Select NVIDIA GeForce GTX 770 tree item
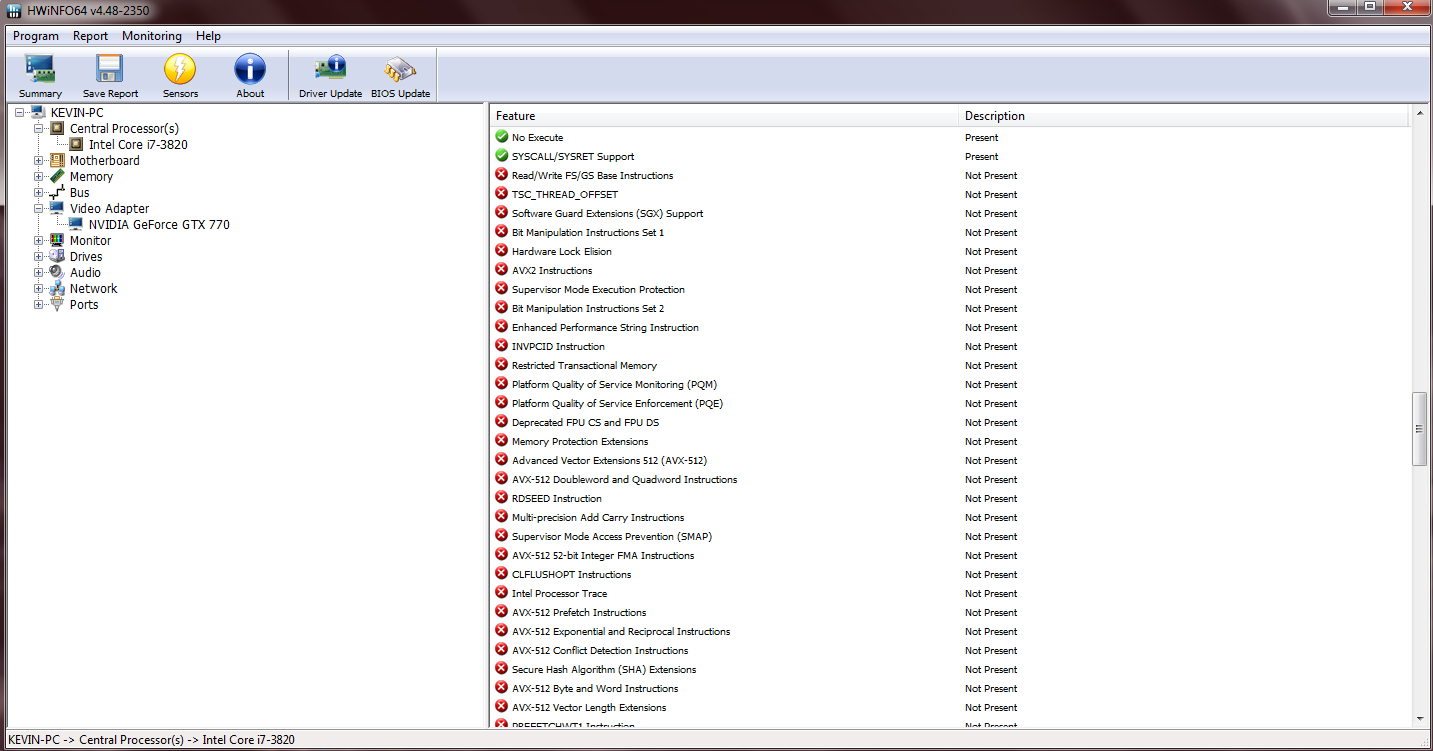Viewport: 1433px width, 751px height. 159,225
